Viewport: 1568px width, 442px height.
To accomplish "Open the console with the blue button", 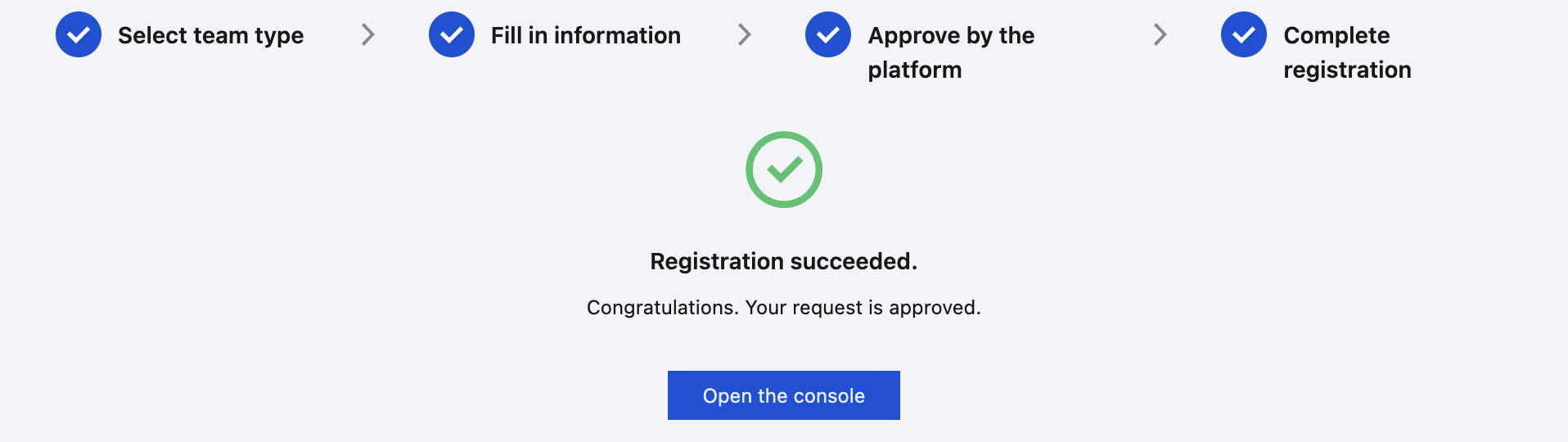I will (784, 395).
